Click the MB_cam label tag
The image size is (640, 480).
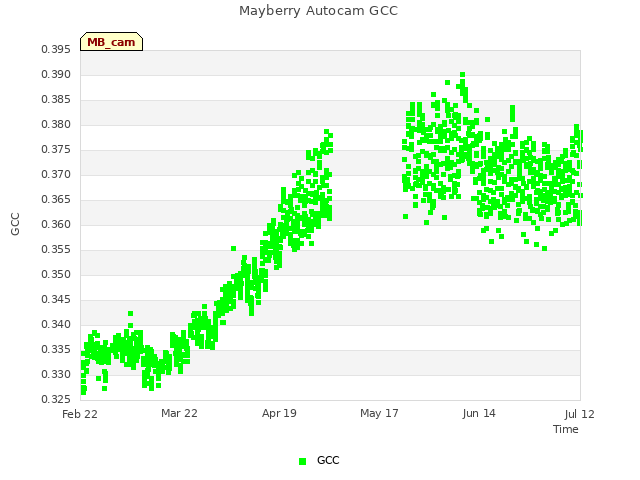tap(111, 42)
